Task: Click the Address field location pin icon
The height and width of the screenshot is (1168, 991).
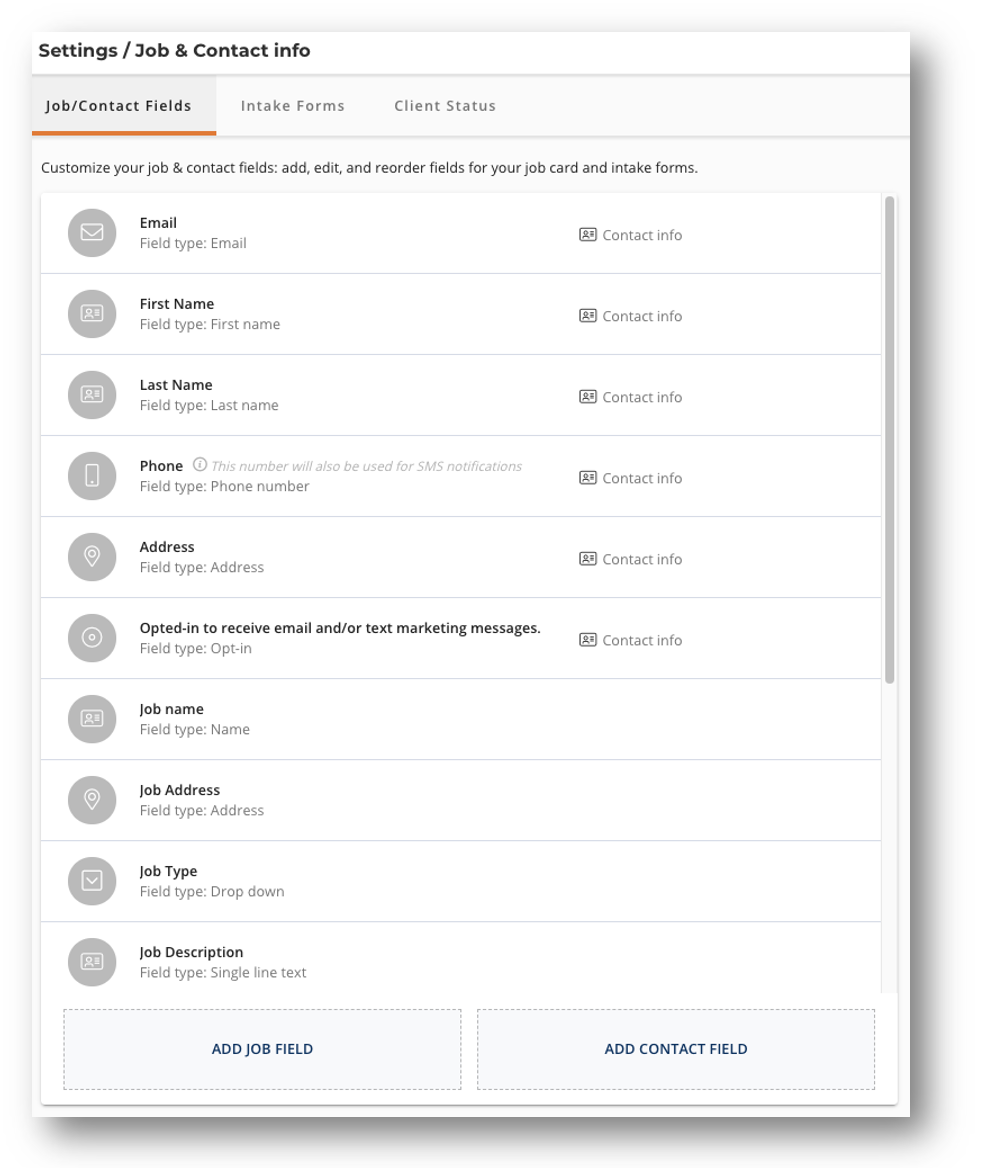Action: [91, 557]
